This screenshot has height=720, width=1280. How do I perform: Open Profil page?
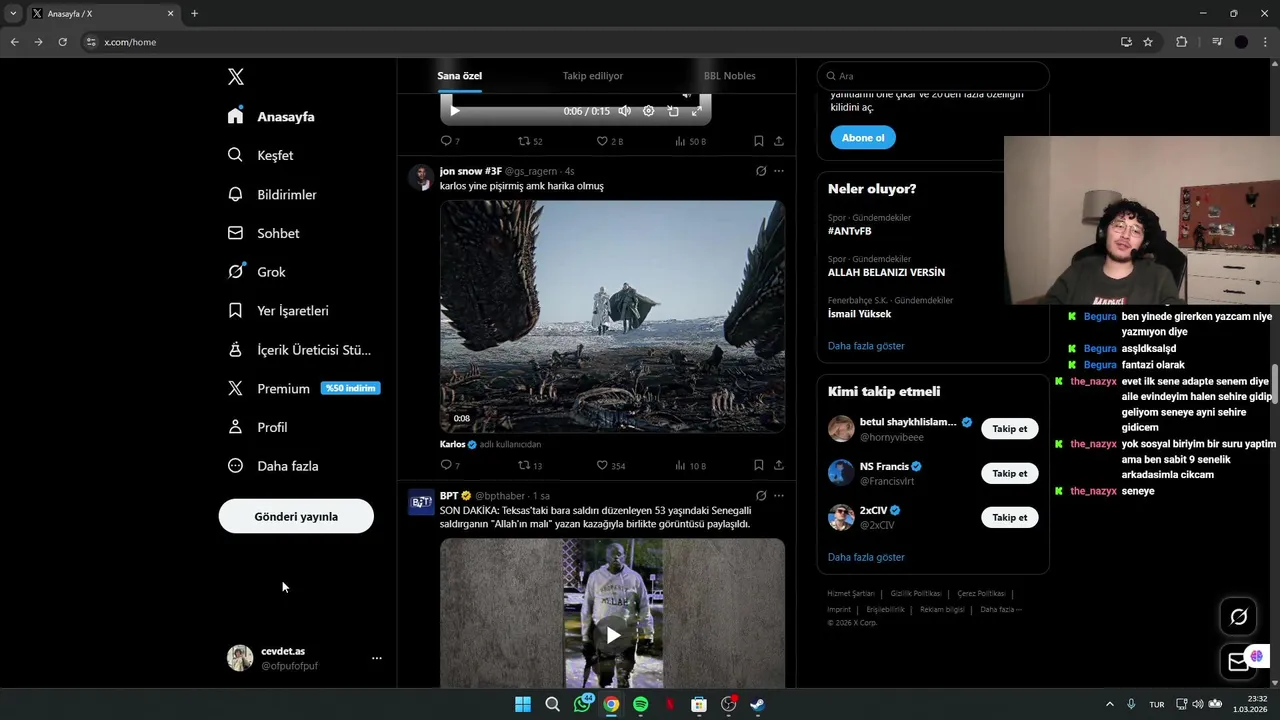(257, 427)
